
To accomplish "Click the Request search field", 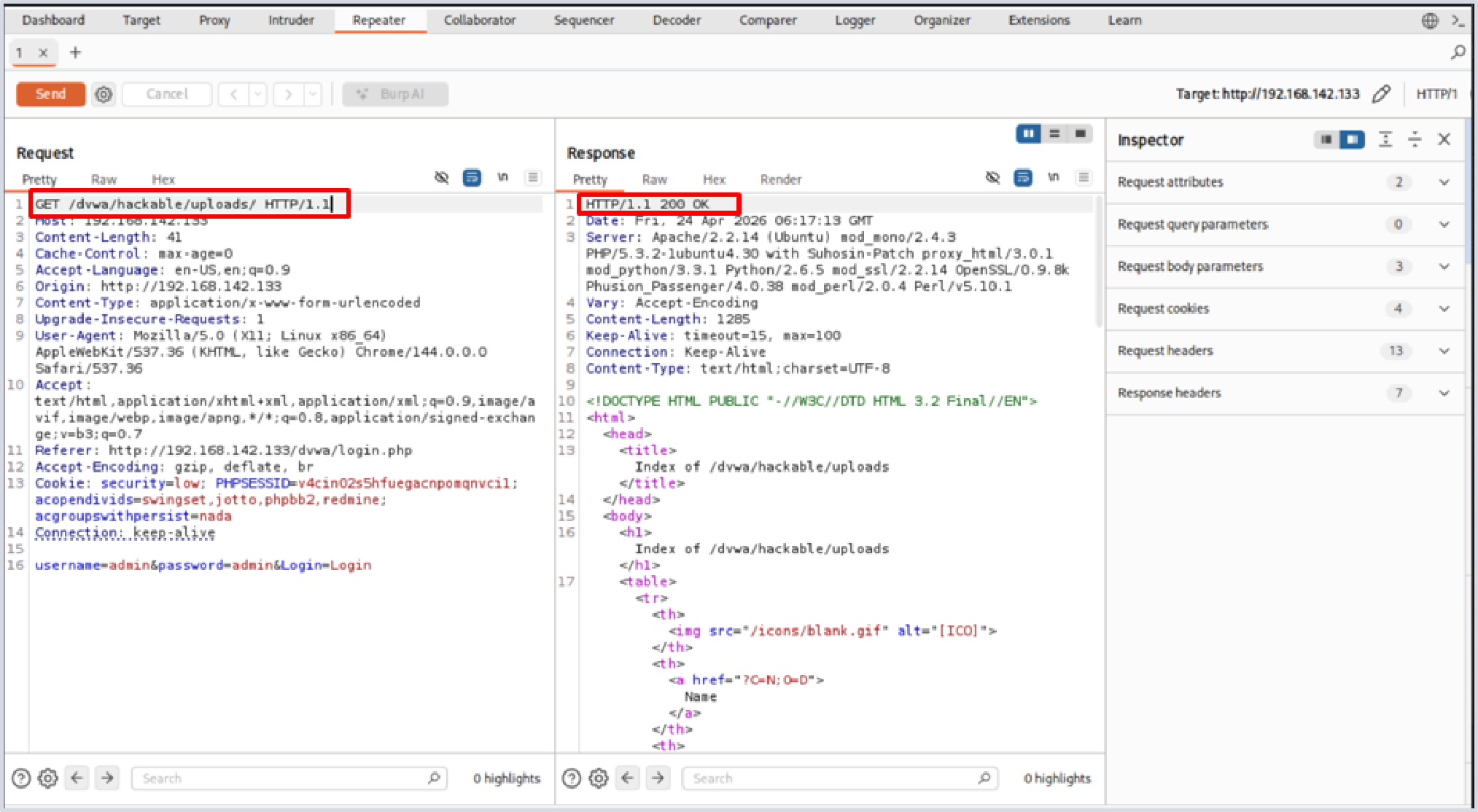I will pos(289,778).
